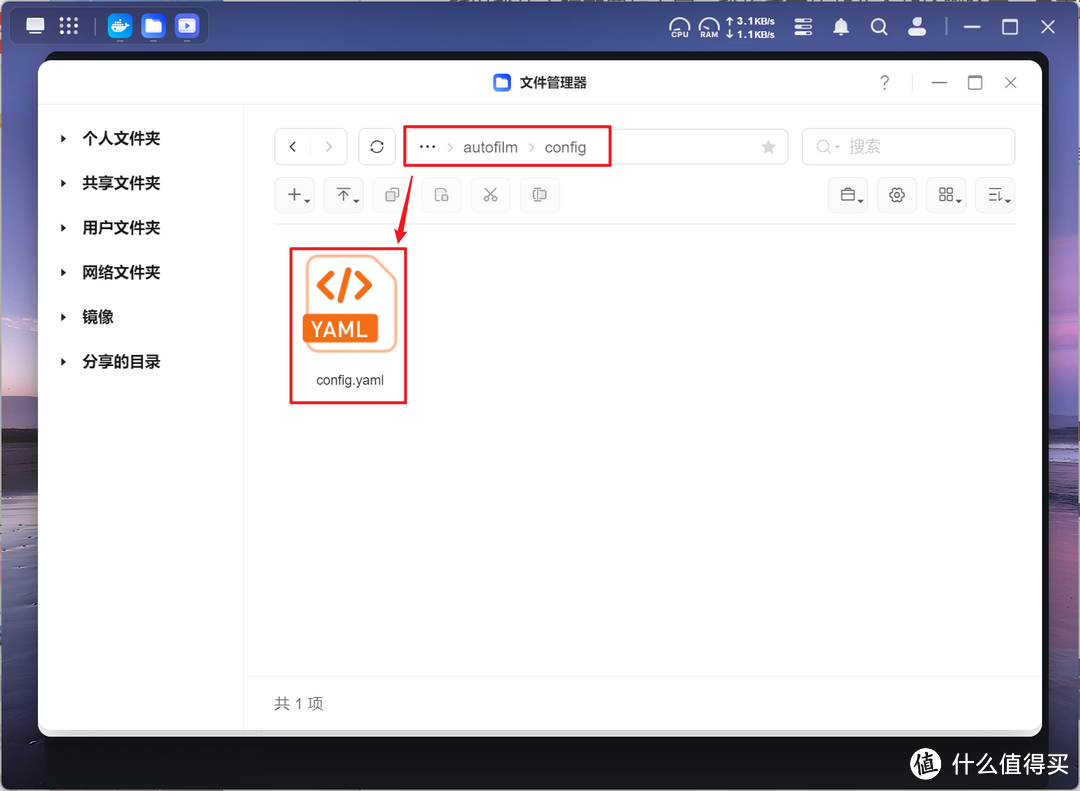Image resolution: width=1080 pixels, height=791 pixels.
Task: Refresh the file list
Action: click(377, 146)
